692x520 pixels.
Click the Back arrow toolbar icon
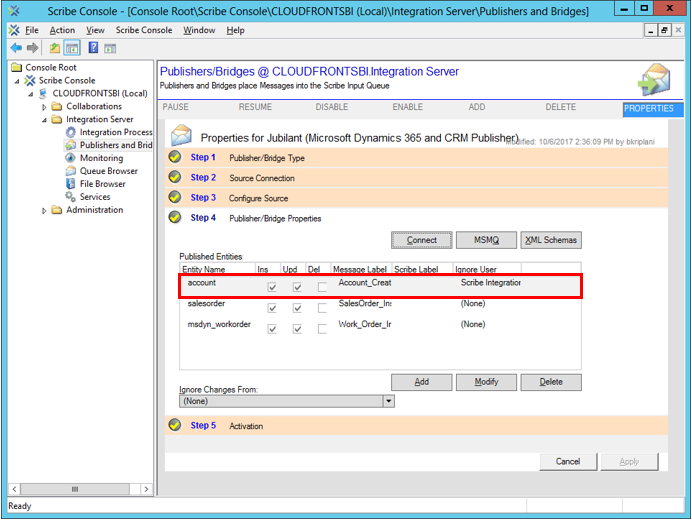(x=16, y=47)
